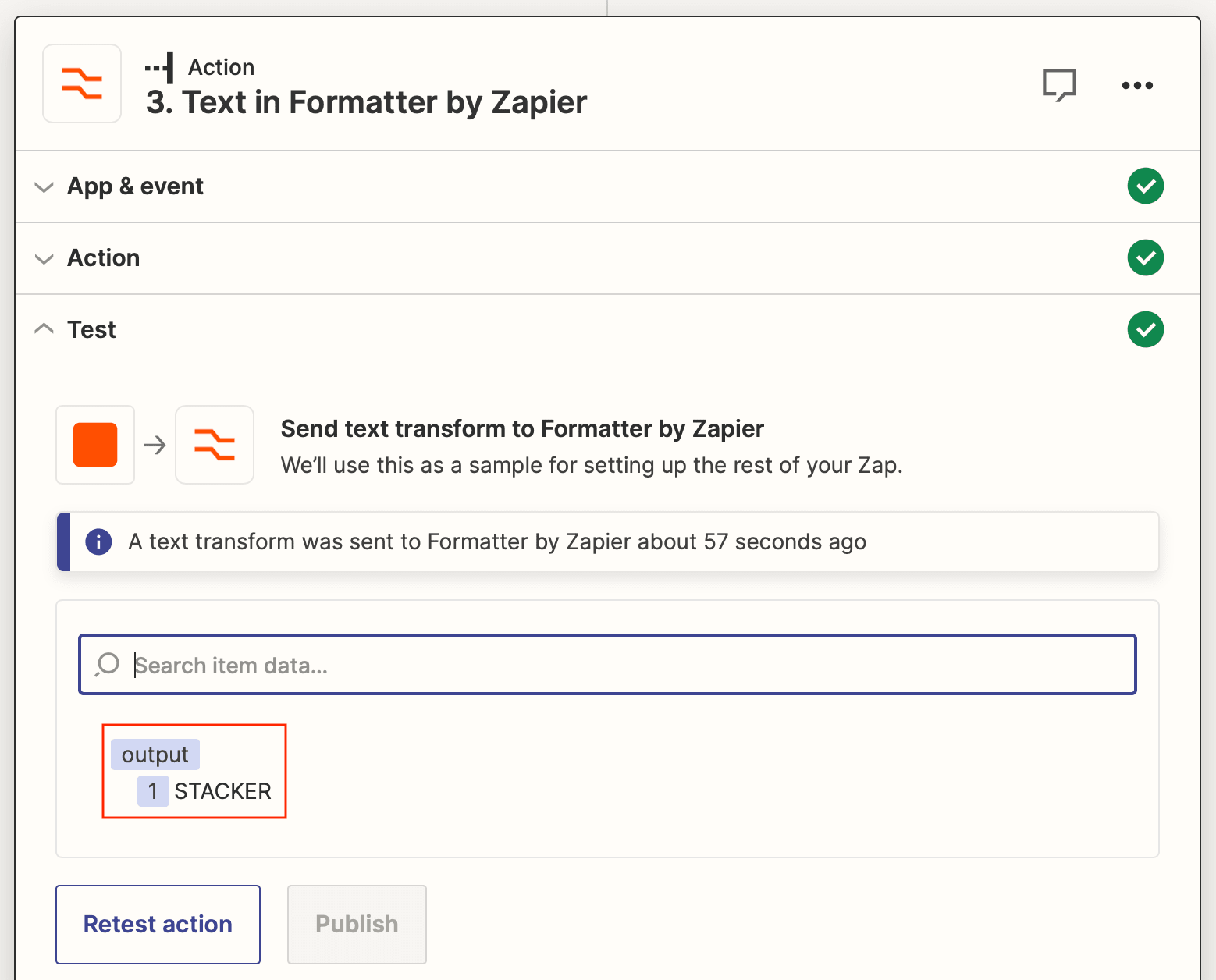The width and height of the screenshot is (1216, 980).
Task: Click the orange source app icon
Action: [94, 445]
